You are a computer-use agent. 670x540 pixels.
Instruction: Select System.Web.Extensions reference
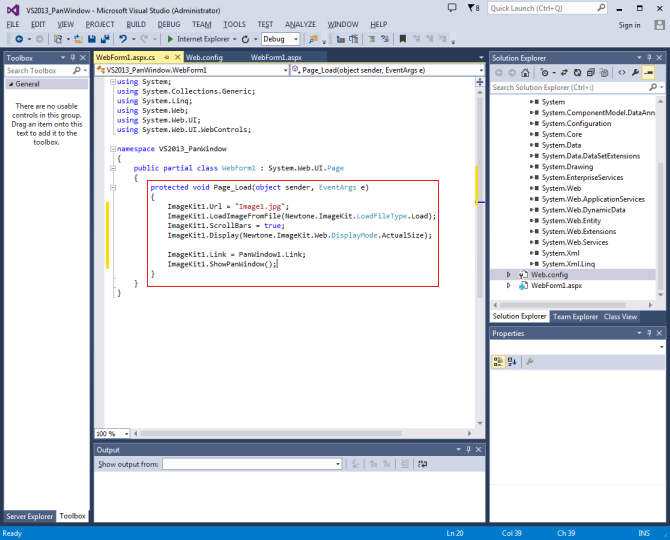[x=579, y=232]
